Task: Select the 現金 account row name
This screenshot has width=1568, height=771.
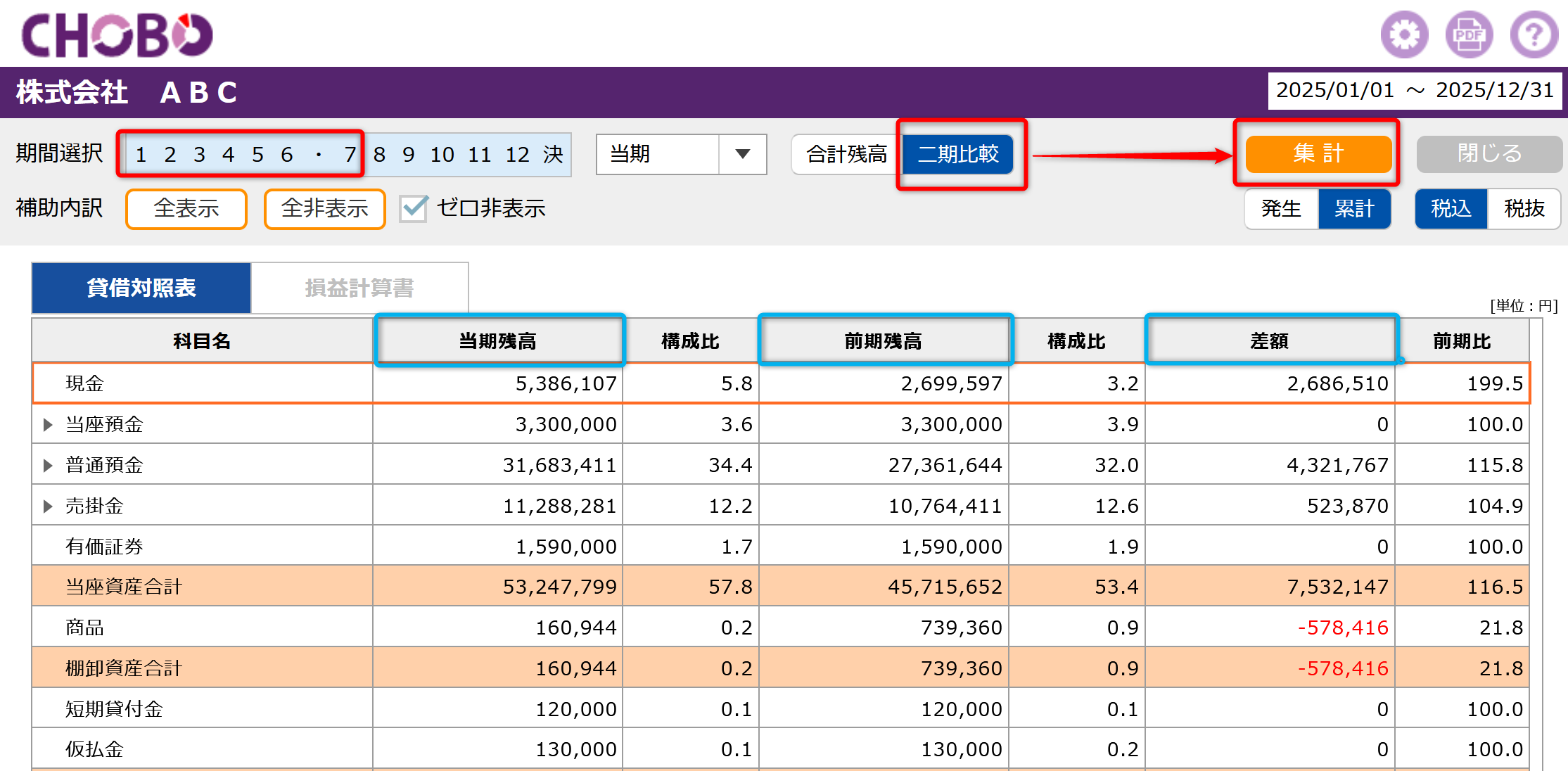Action: 84,383
